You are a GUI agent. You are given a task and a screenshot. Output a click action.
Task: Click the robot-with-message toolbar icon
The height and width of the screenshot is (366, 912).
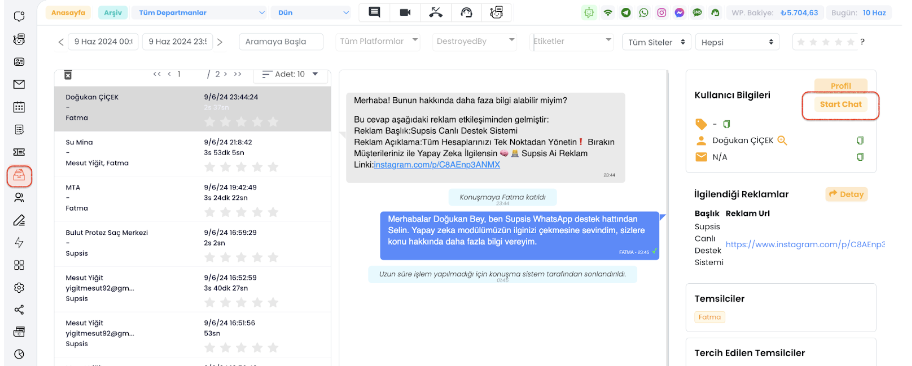tap(496, 12)
